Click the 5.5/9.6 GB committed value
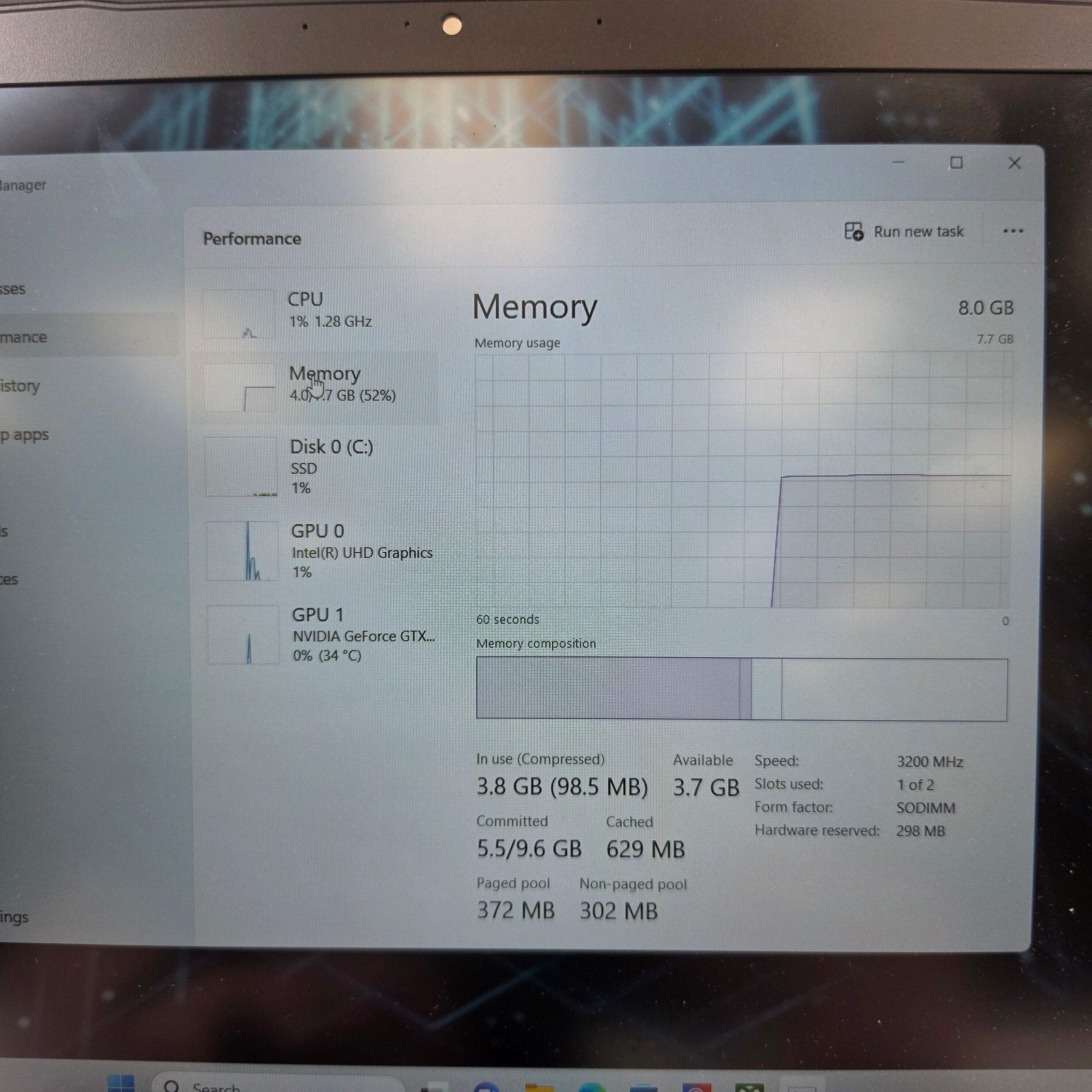Image resolution: width=1092 pixels, height=1092 pixels. (529, 849)
